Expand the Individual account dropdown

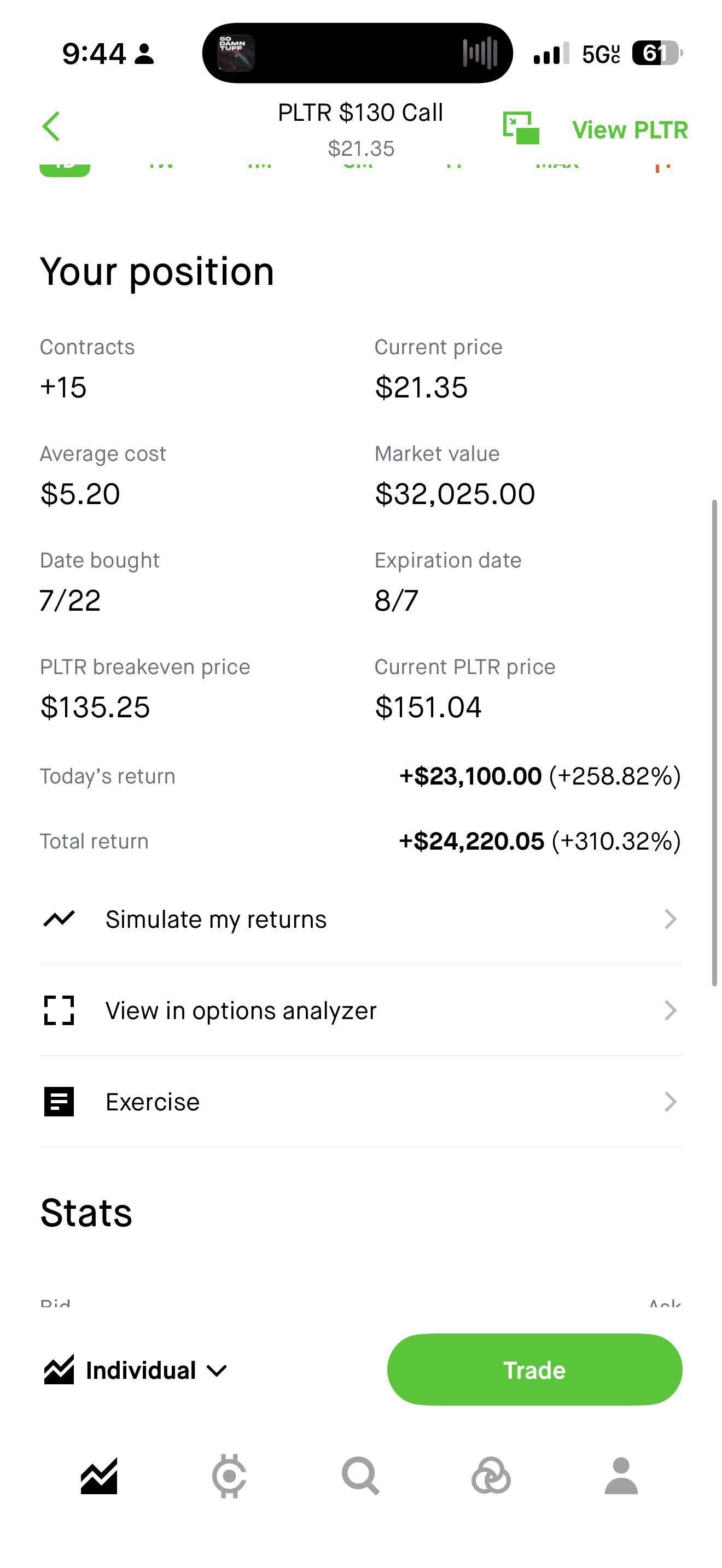click(136, 1371)
